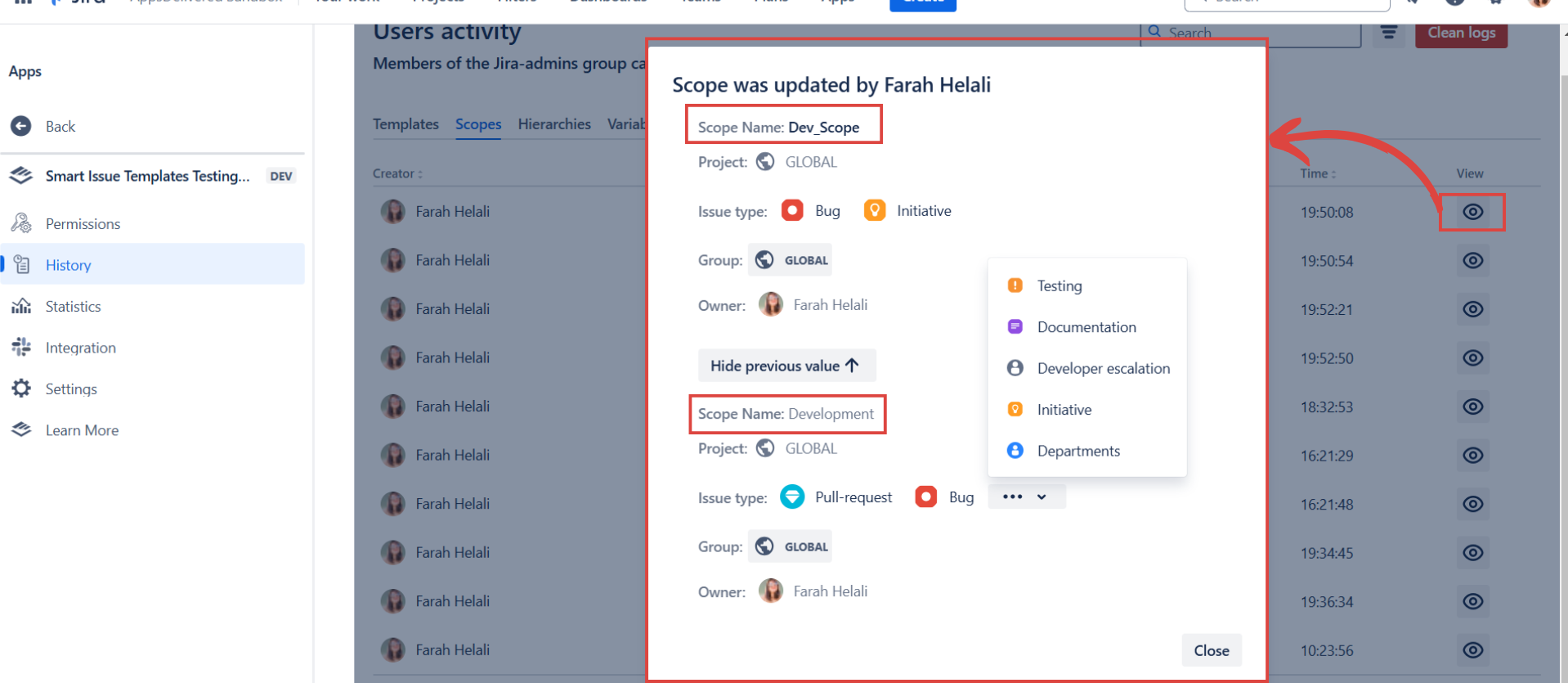Select Documentation in the issue type list
This screenshot has width=1568, height=683.
click(x=1086, y=327)
